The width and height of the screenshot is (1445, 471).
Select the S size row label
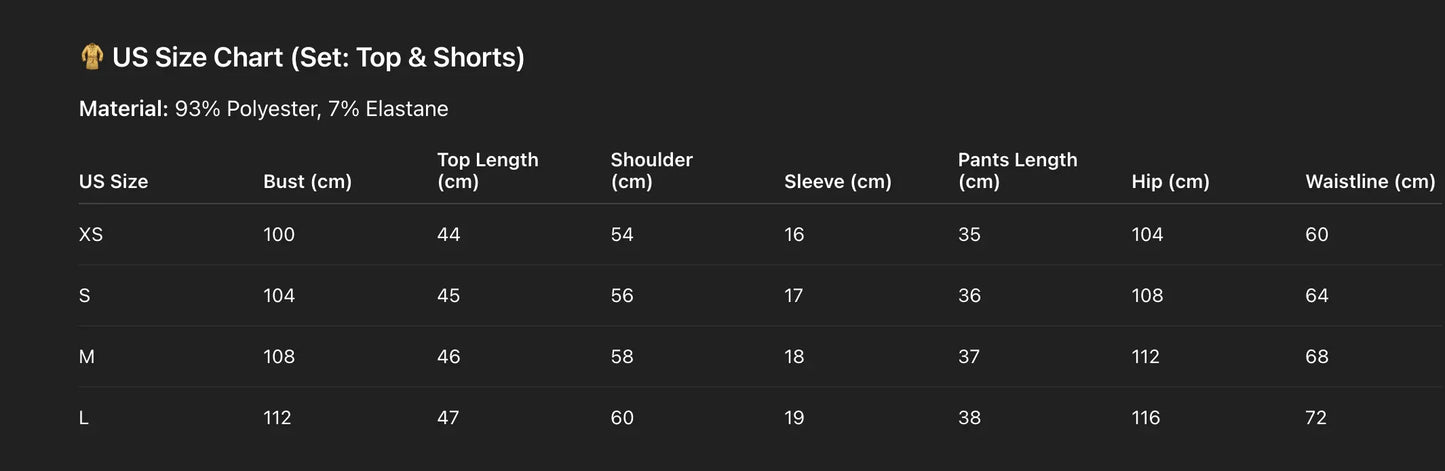coord(85,296)
